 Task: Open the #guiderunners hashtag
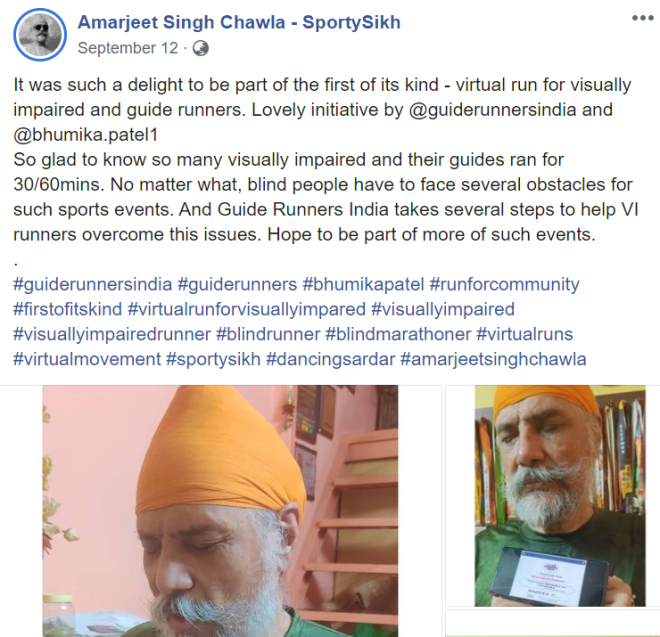click(x=237, y=284)
